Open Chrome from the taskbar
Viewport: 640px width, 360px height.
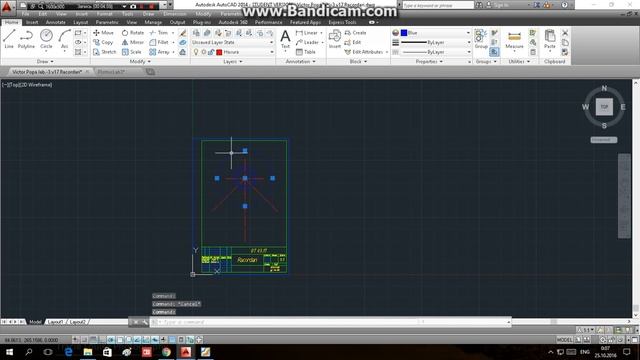click(166, 352)
